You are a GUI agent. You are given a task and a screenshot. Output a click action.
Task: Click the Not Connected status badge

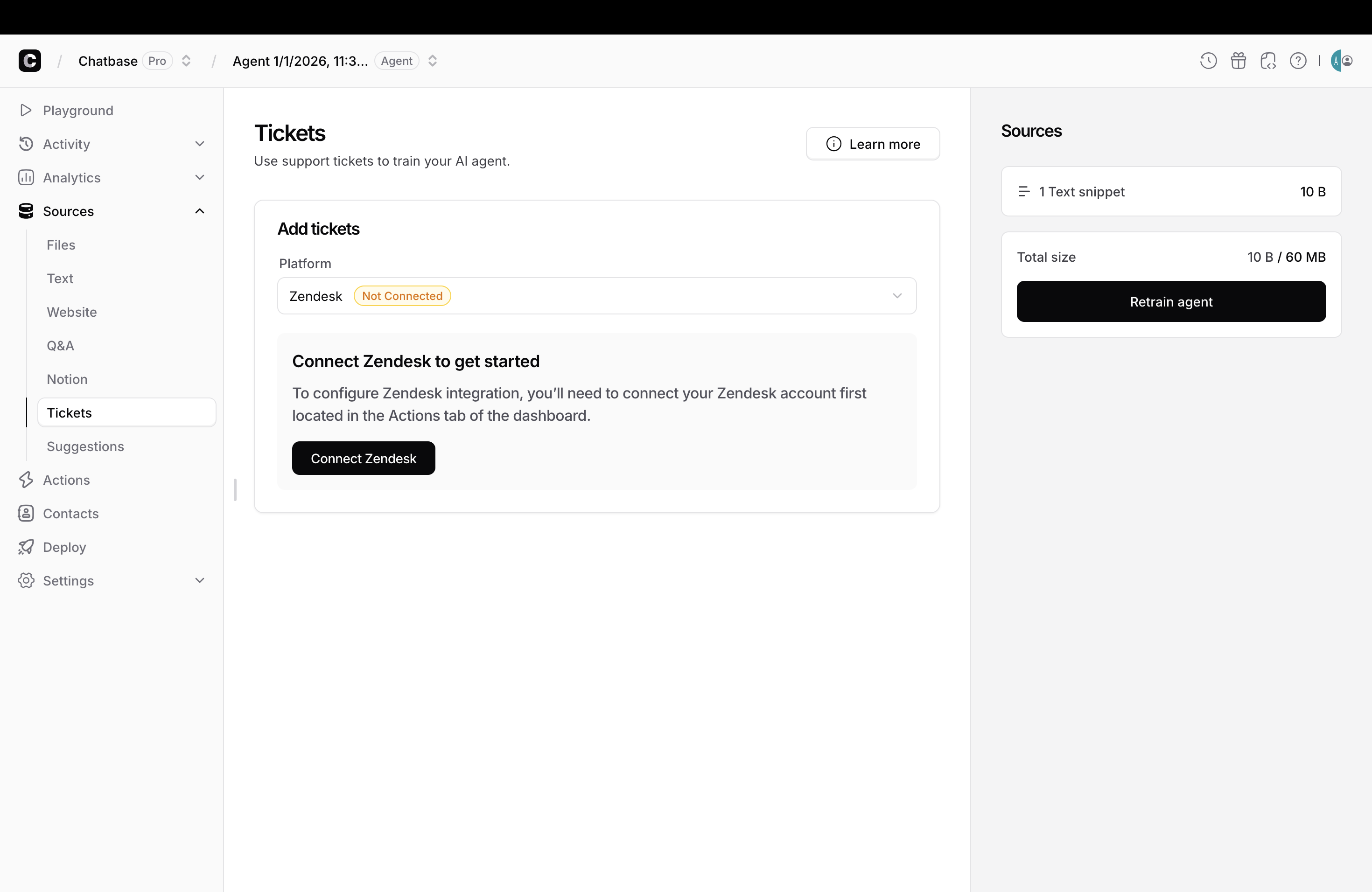click(402, 296)
